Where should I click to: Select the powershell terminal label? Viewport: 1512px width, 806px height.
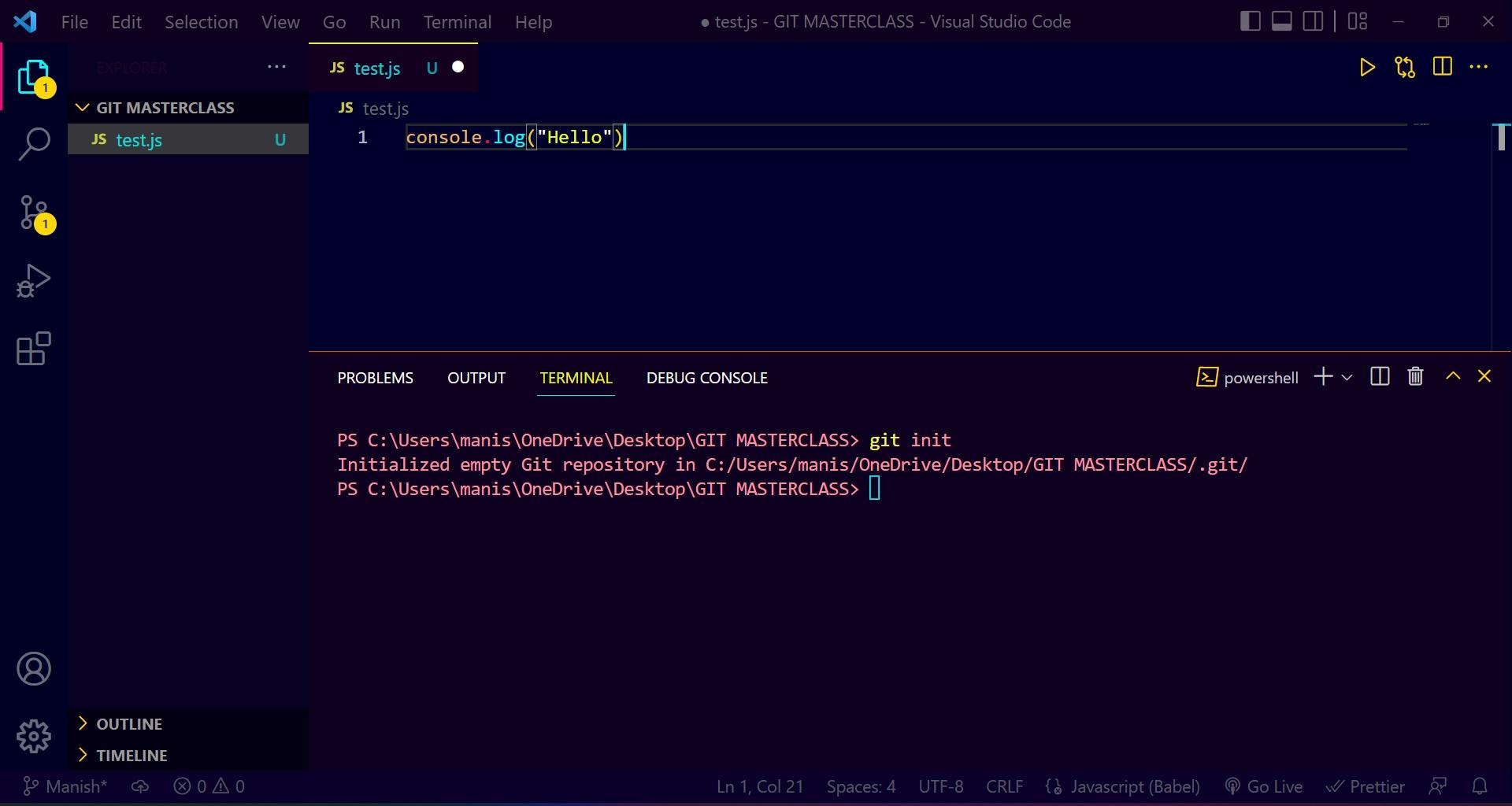(1247, 378)
